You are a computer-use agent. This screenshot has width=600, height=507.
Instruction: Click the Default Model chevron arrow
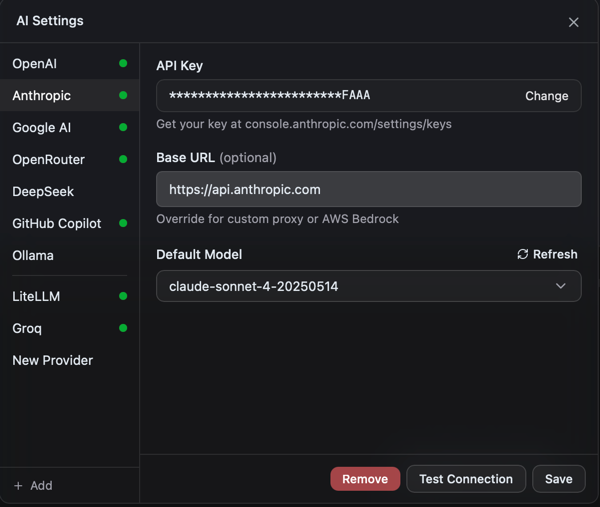tap(561, 286)
